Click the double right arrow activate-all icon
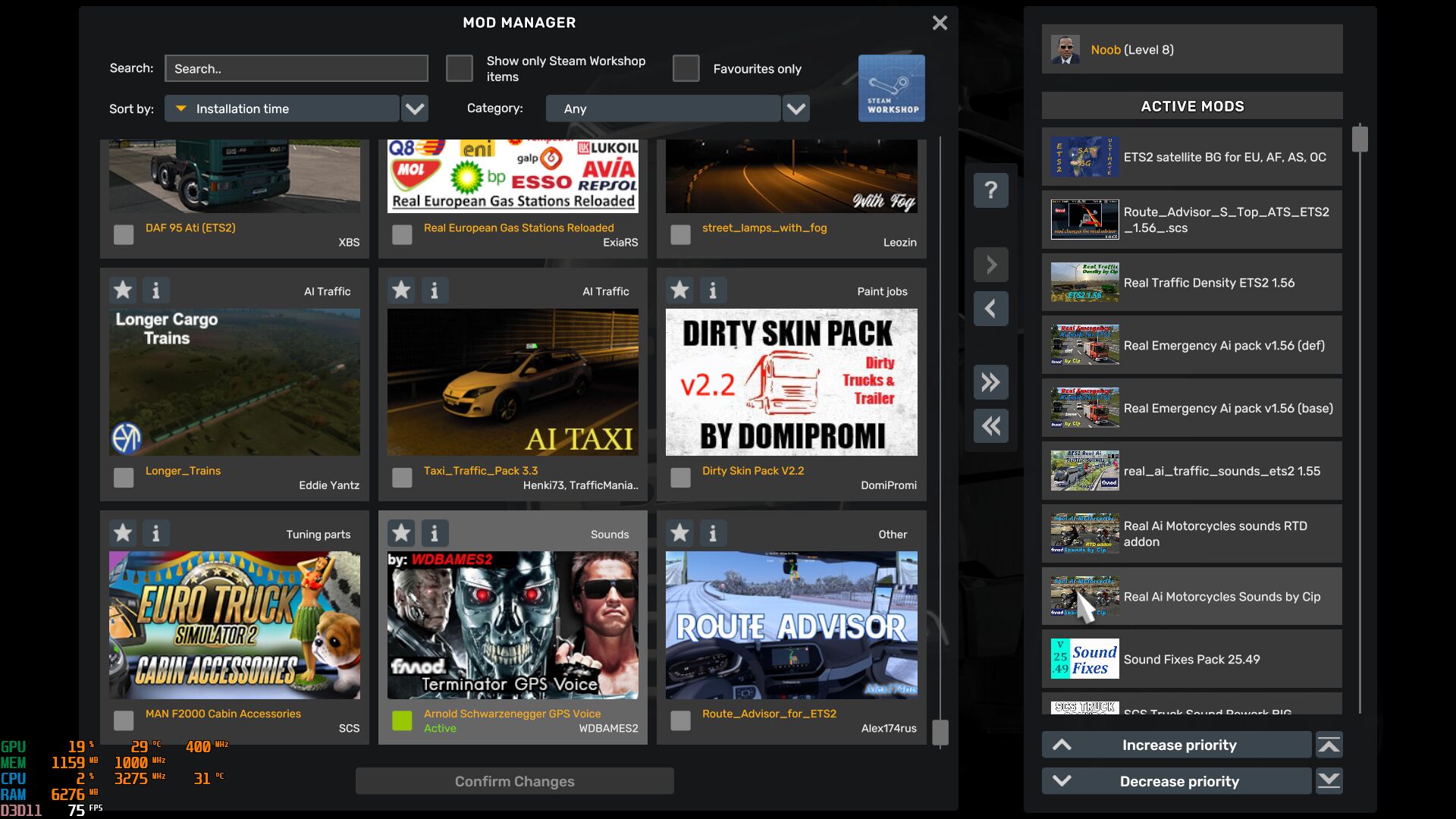Viewport: 1456px width, 819px height. [990, 382]
